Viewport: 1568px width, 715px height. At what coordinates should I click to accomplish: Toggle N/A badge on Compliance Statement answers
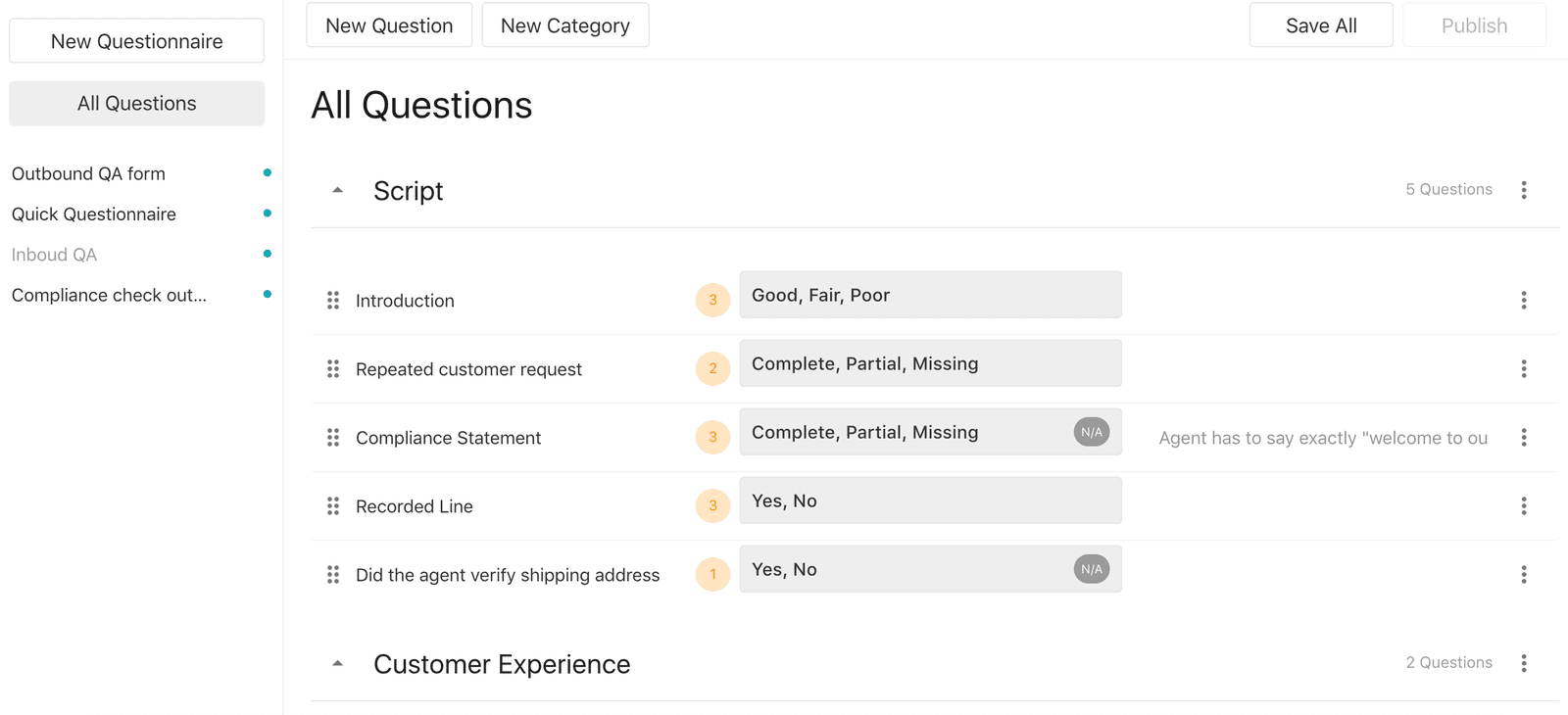point(1091,432)
